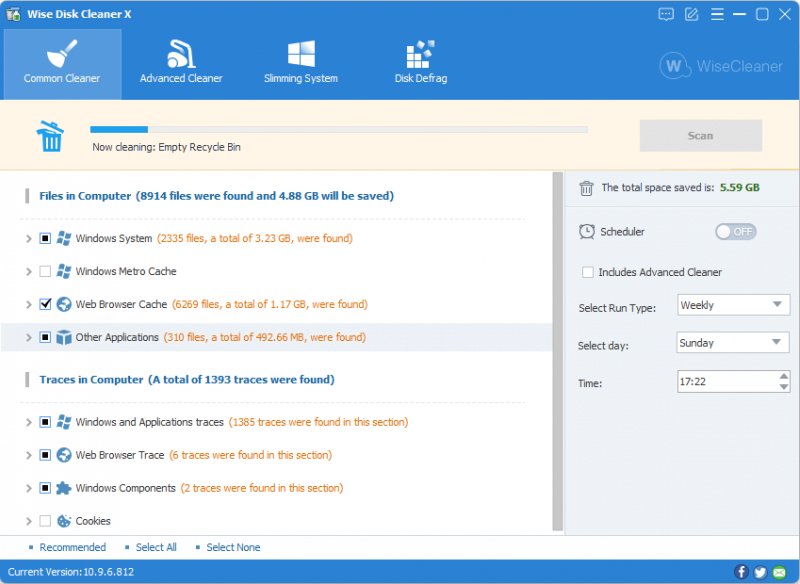Click the Web Browser Trace globe icon

pos(64,455)
